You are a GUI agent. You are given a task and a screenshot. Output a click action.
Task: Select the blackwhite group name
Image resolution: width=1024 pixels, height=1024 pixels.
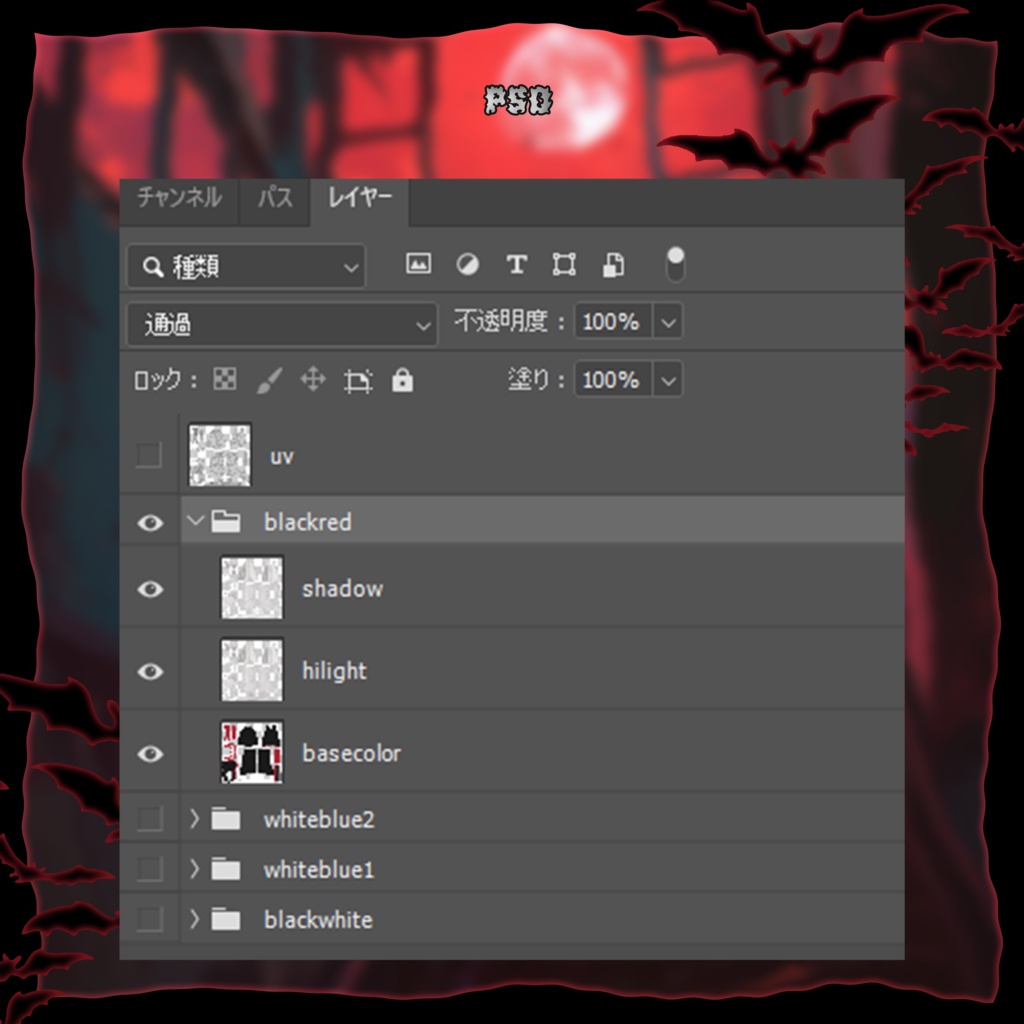tap(319, 920)
